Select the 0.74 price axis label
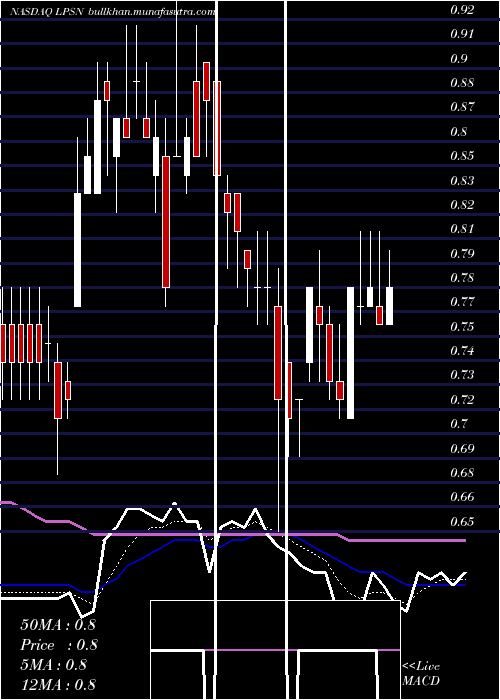 (x=462, y=350)
